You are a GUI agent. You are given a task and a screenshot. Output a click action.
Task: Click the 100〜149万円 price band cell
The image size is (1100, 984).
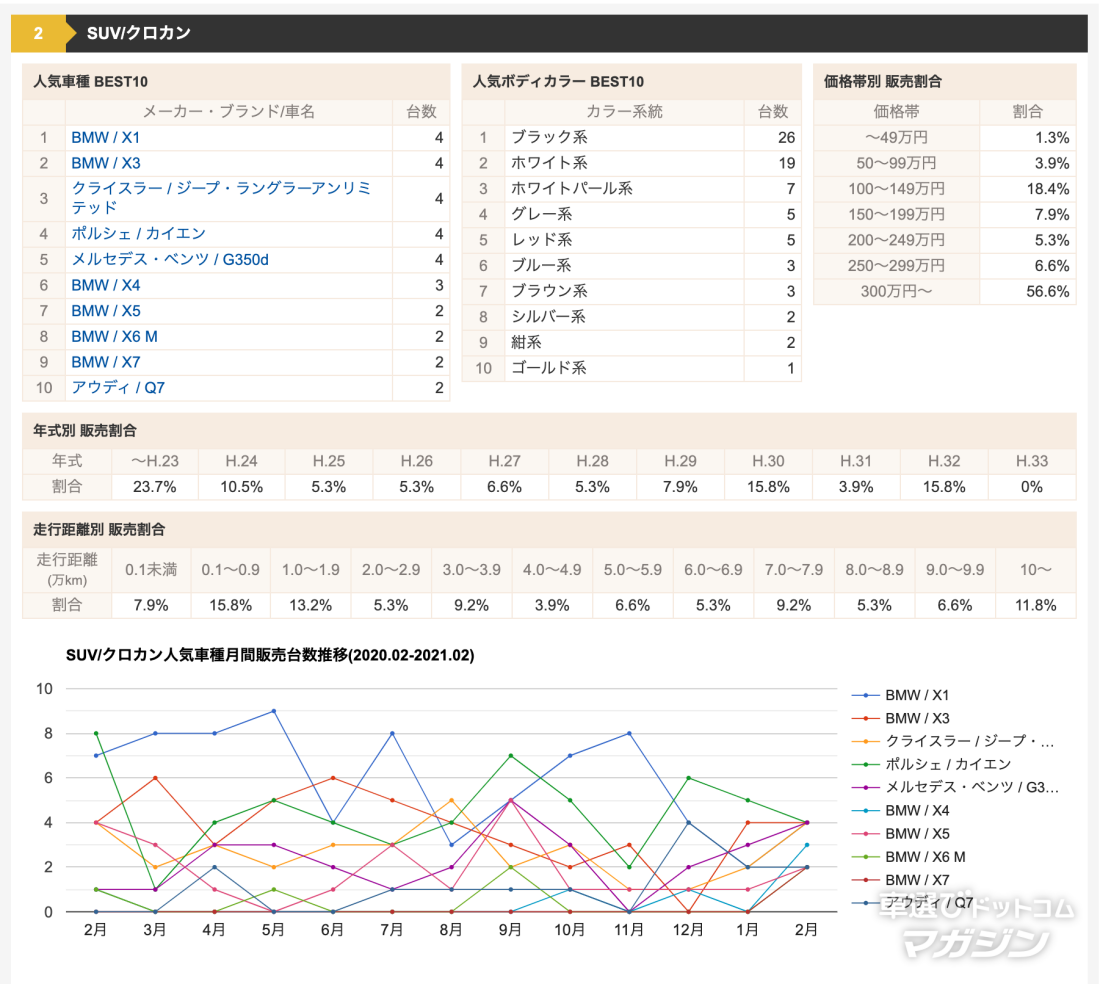[x=896, y=189]
